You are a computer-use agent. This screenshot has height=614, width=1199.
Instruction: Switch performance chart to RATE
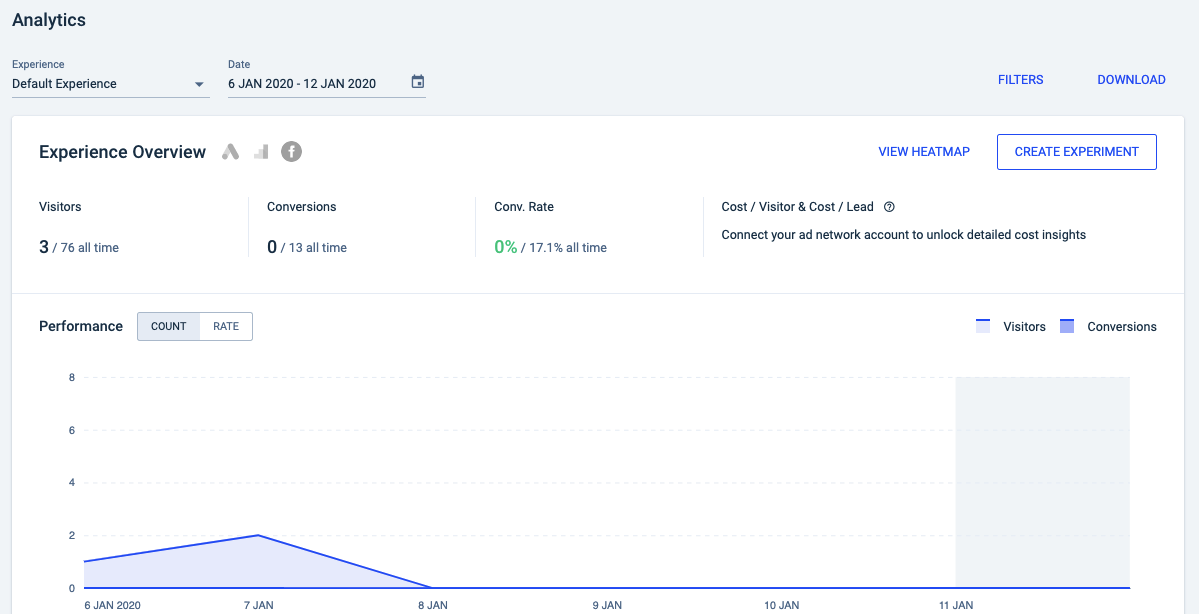(x=226, y=326)
